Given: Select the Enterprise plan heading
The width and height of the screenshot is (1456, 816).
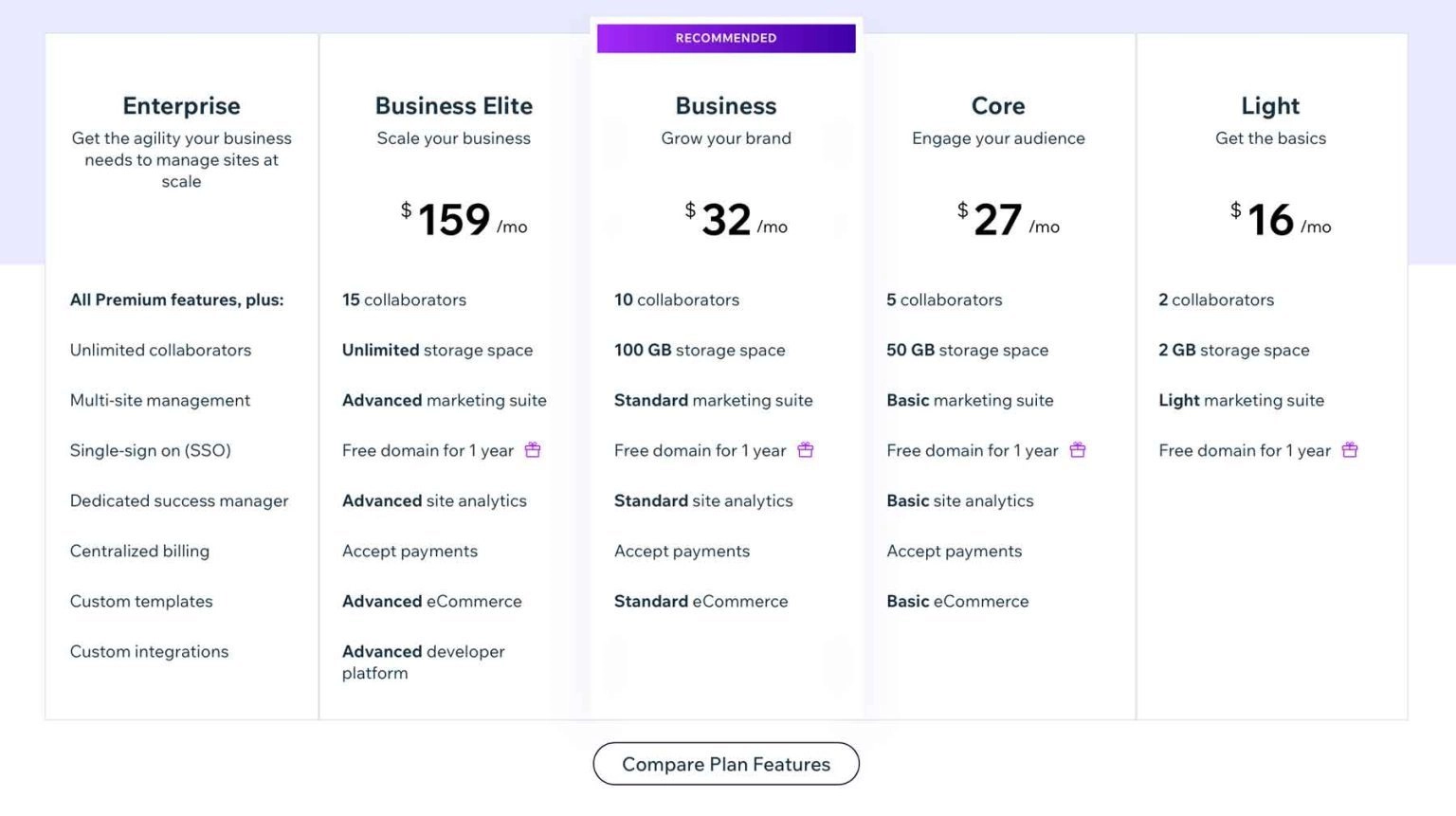Looking at the screenshot, I should pyautogui.click(x=181, y=106).
